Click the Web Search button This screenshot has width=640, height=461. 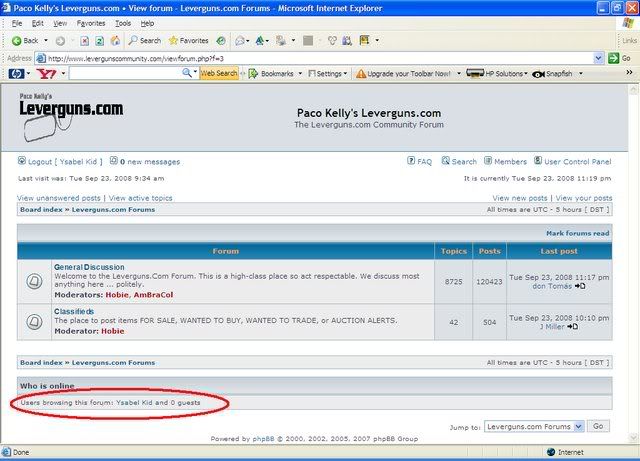[219, 73]
